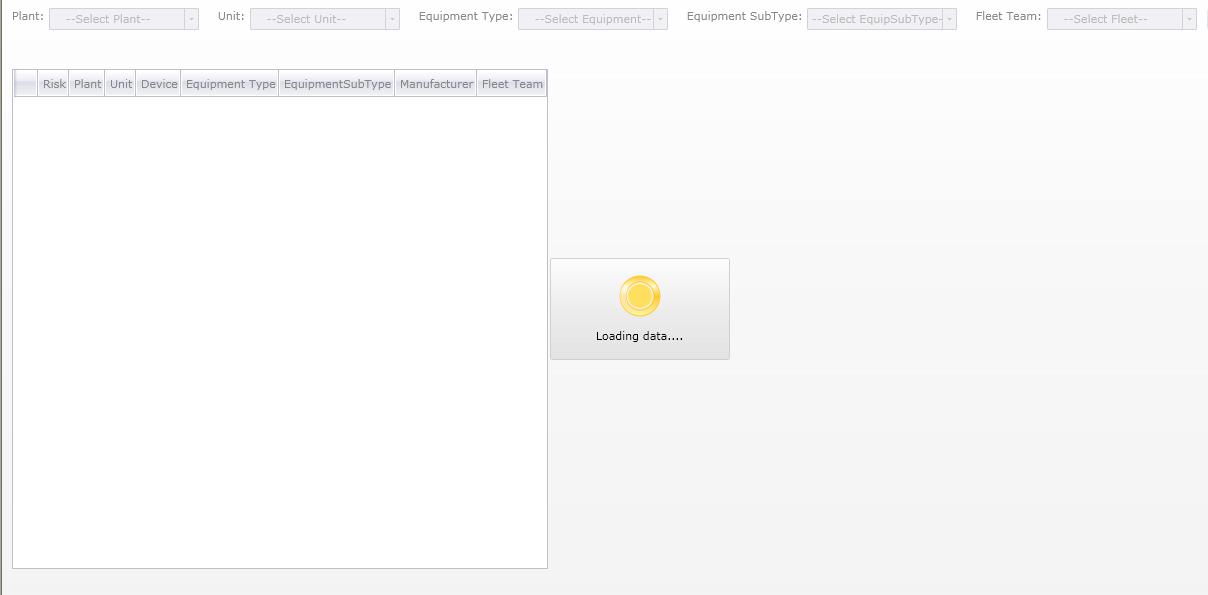
Task: Click the "Plant:" filter label
Action: tap(28, 16)
